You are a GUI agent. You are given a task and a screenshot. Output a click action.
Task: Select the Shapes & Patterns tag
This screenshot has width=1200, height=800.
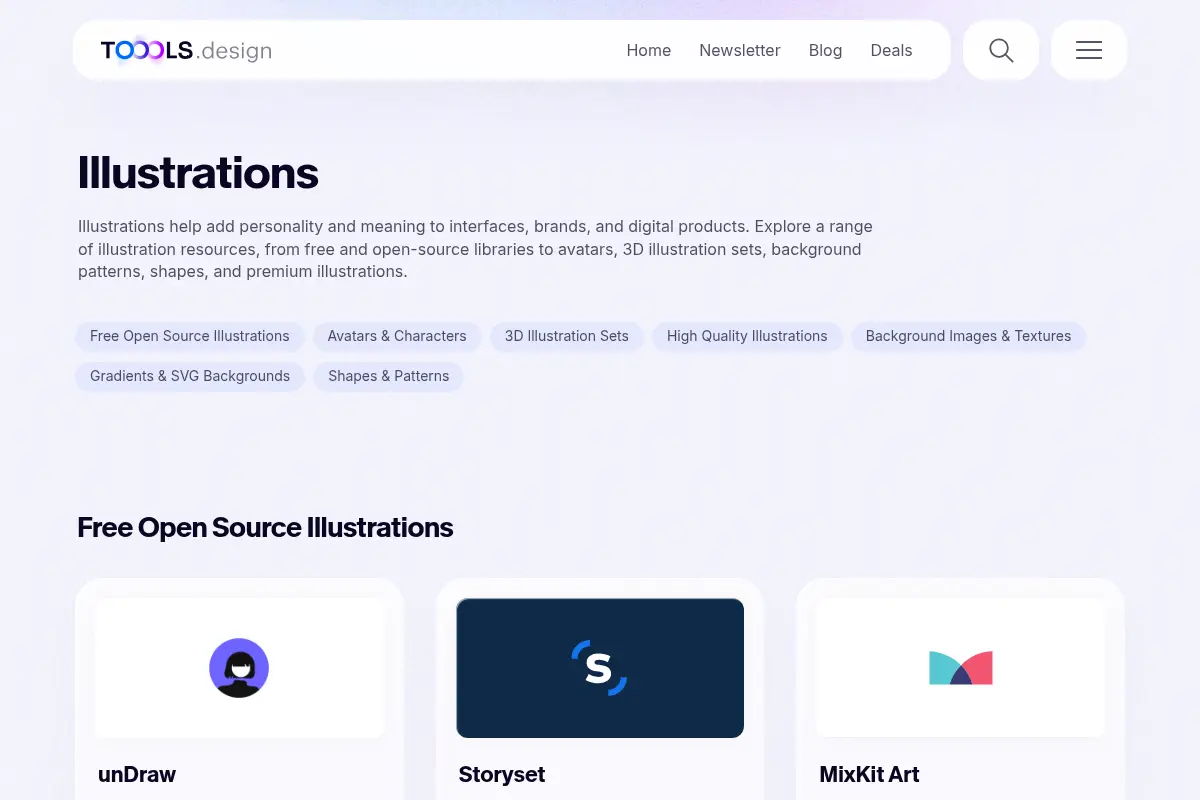point(389,376)
